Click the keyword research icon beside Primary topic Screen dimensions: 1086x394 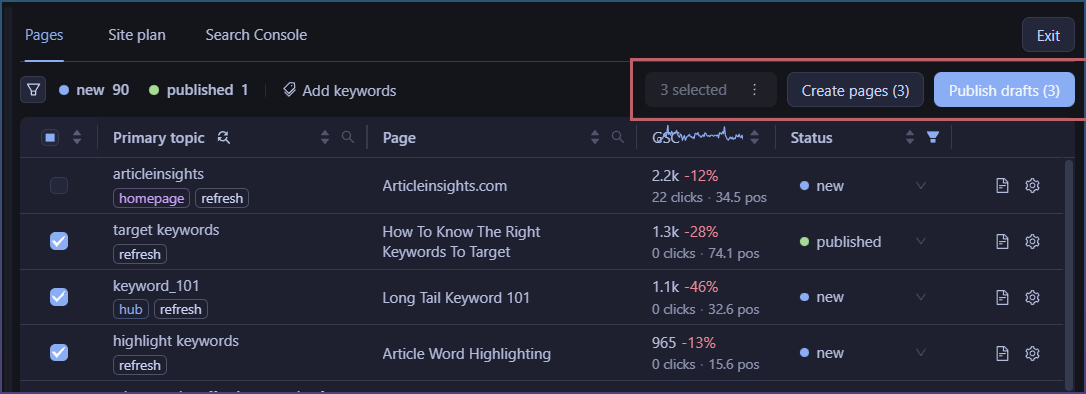(x=223, y=138)
